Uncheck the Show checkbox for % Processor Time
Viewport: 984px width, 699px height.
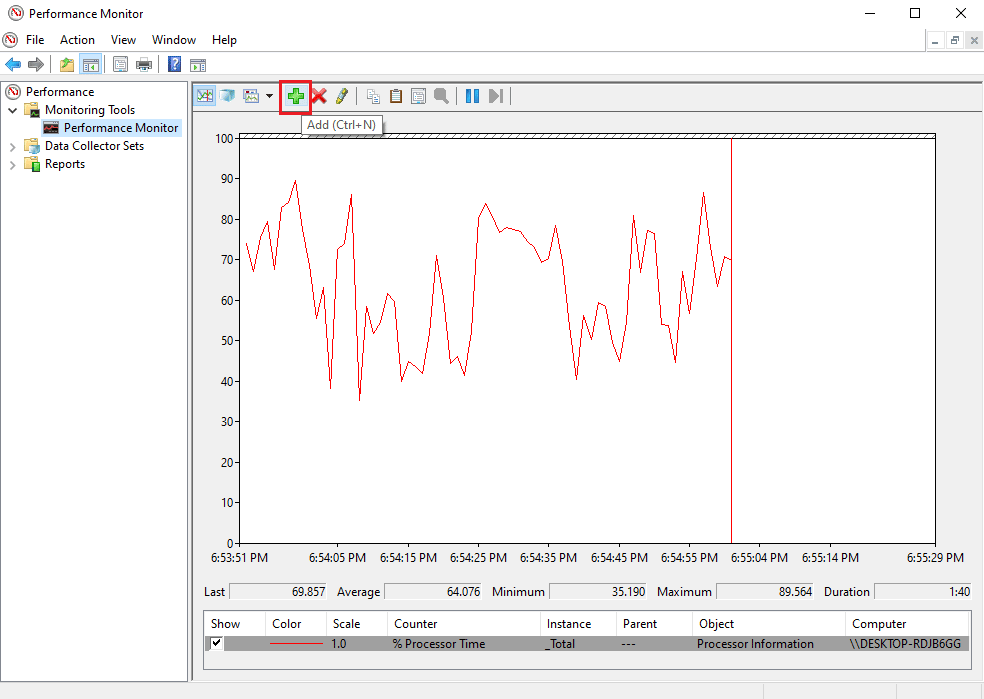216,643
